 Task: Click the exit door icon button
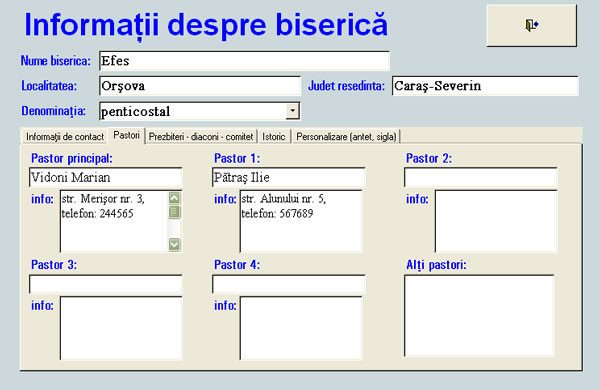click(532, 26)
